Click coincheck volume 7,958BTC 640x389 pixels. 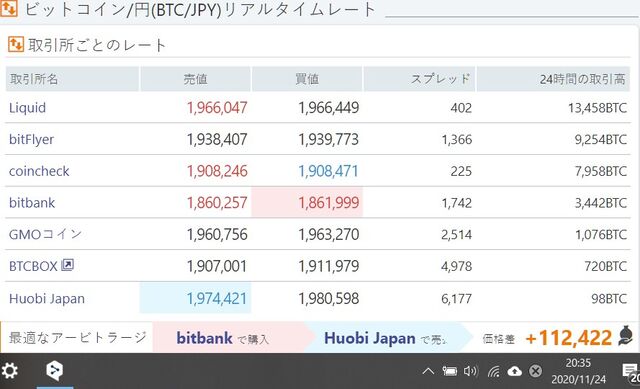[x=601, y=171]
